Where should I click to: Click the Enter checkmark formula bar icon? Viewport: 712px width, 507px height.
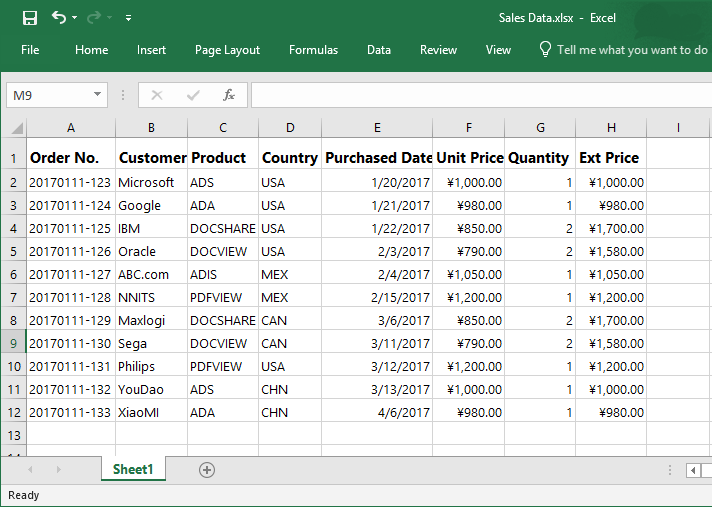coord(193,95)
